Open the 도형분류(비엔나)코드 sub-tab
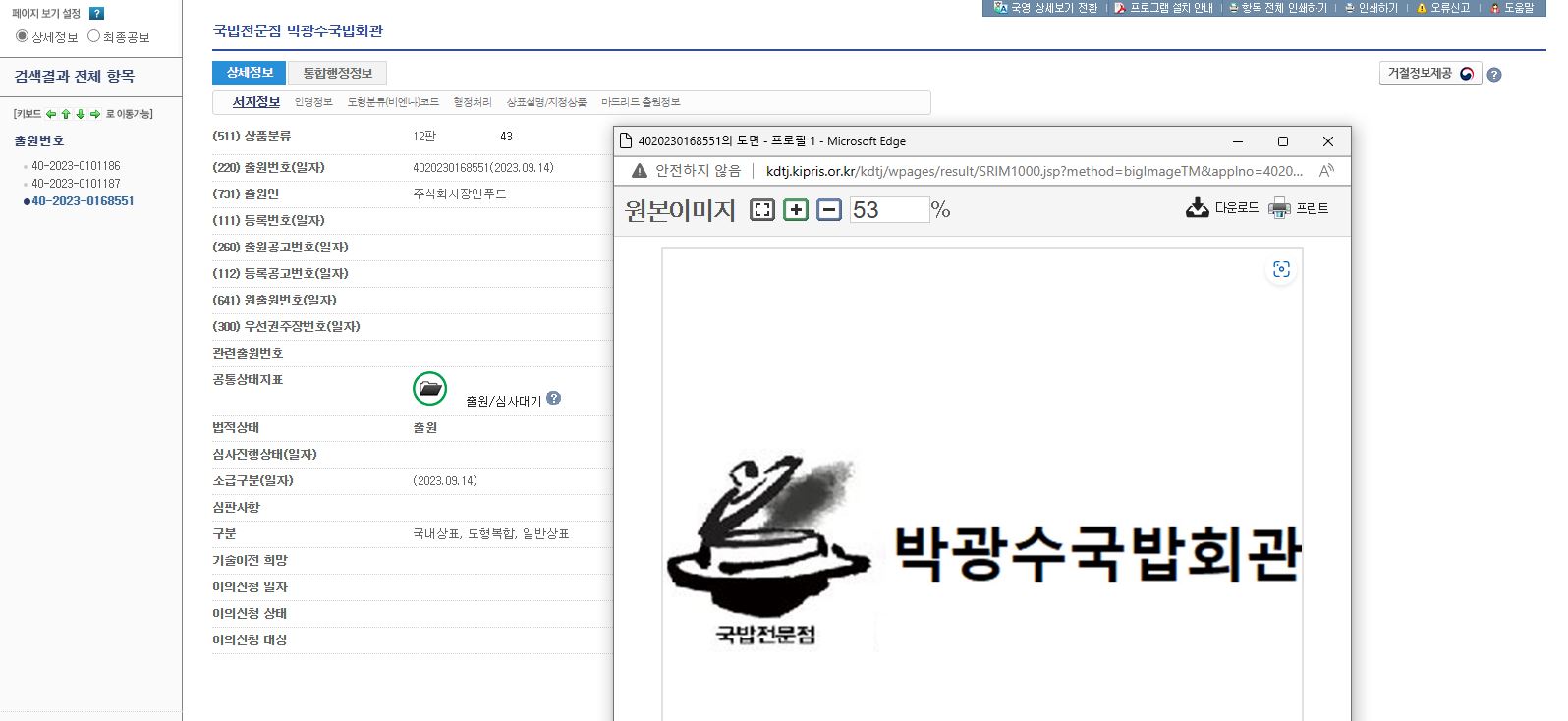 pyautogui.click(x=393, y=102)
